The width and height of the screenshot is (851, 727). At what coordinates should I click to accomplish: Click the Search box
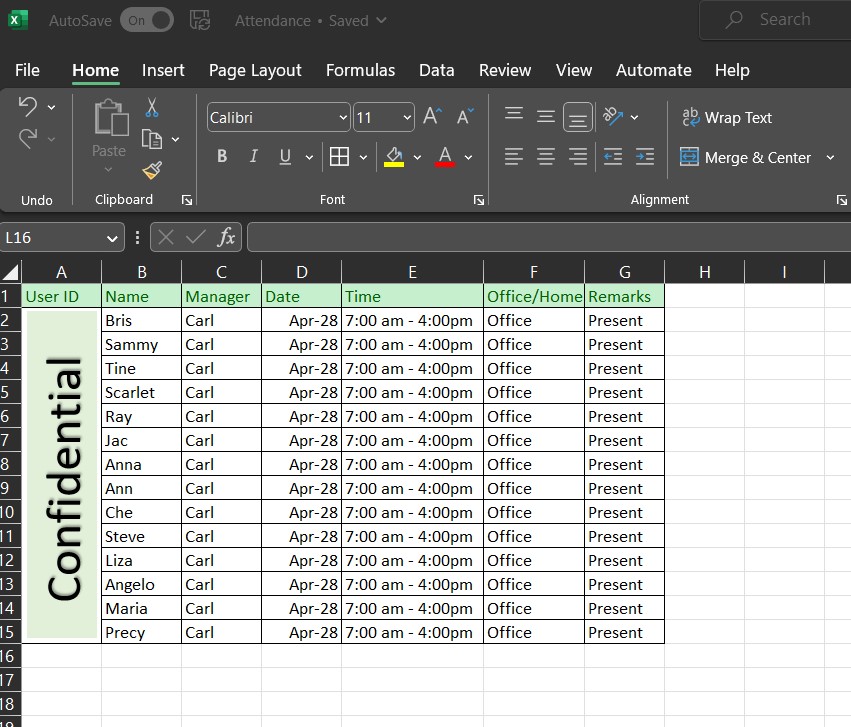(775, 20)
